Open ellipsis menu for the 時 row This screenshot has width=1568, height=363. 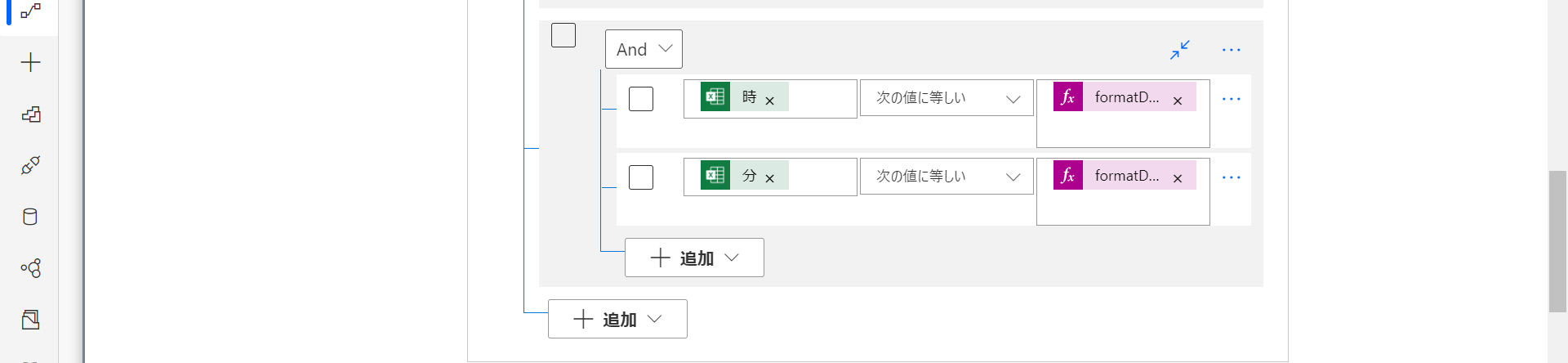tap(1231, 99)
